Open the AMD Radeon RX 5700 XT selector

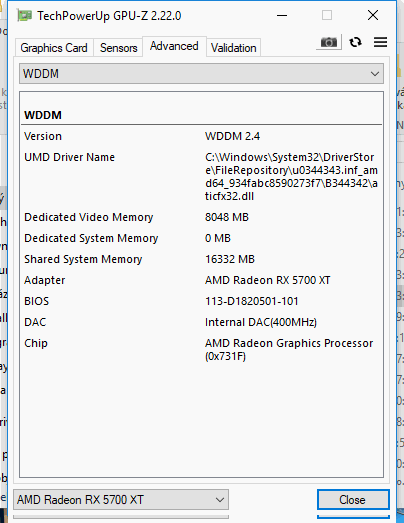pos(121,499)
